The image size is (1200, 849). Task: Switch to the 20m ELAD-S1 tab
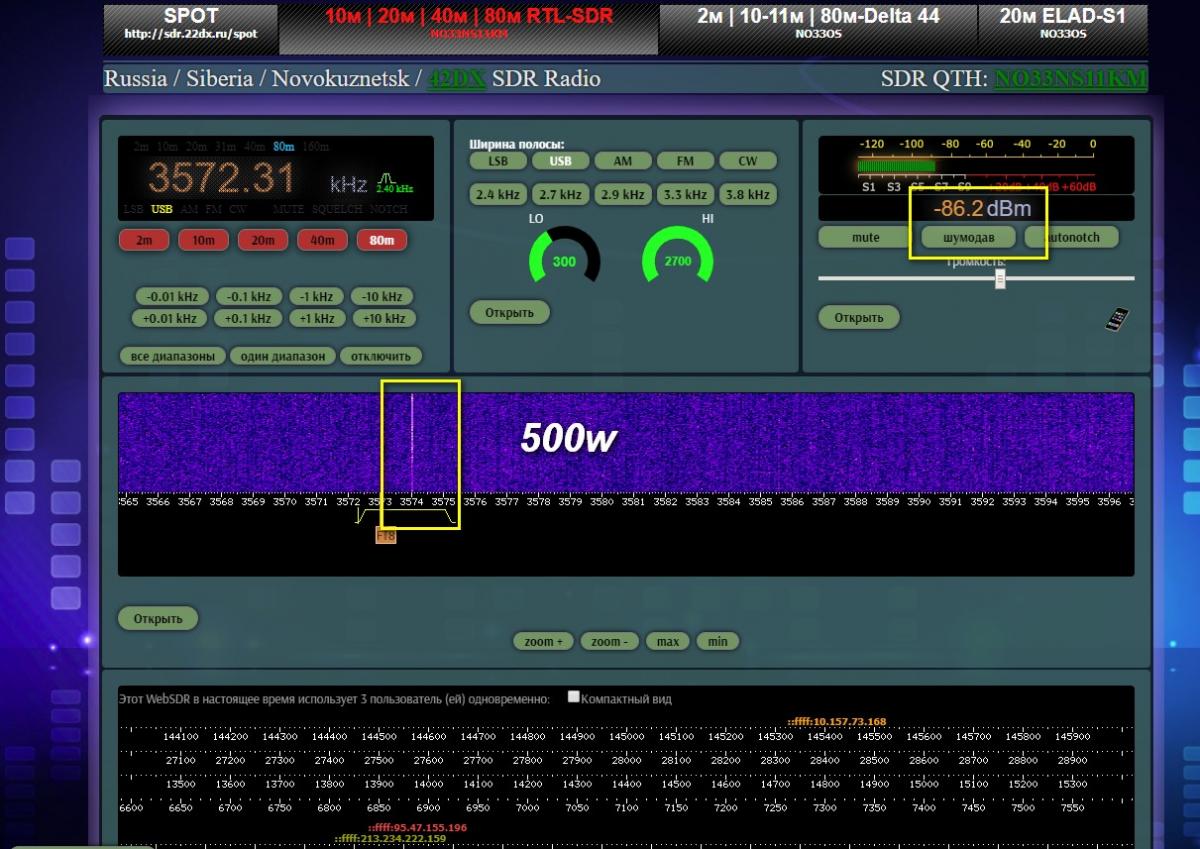click(1062, 23)
